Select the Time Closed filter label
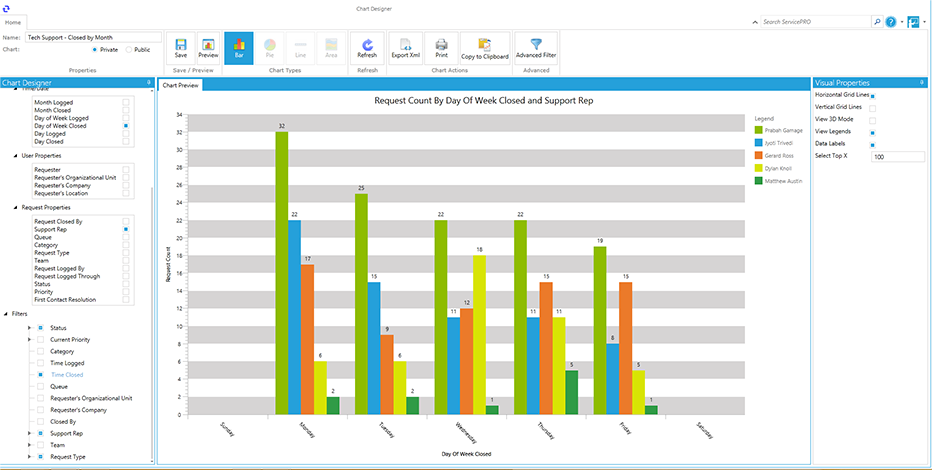Viewport: 932px width, 470px height. tap(67, 375)
